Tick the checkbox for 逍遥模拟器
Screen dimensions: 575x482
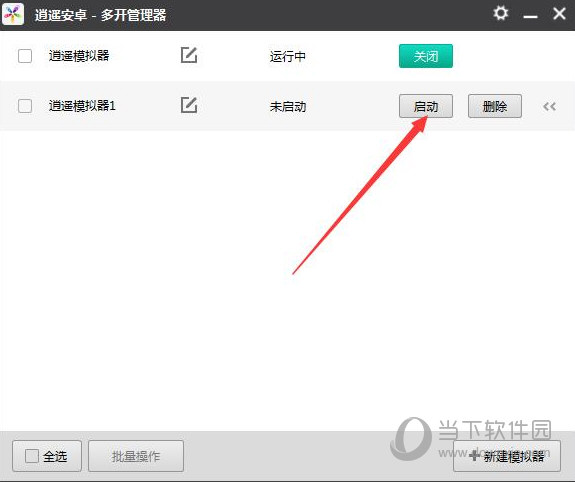pyautogui.click(x=25, y=56)
